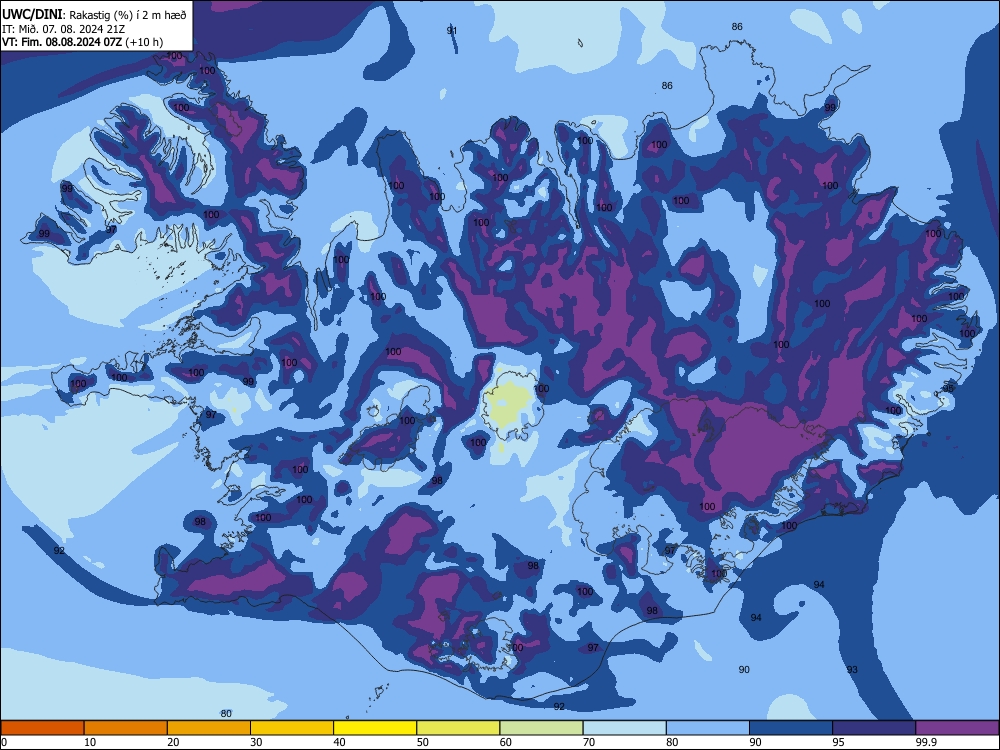Click the 92 value west of the peninsula
Screen dimensions: 1000x750
(x=59, y=550)
